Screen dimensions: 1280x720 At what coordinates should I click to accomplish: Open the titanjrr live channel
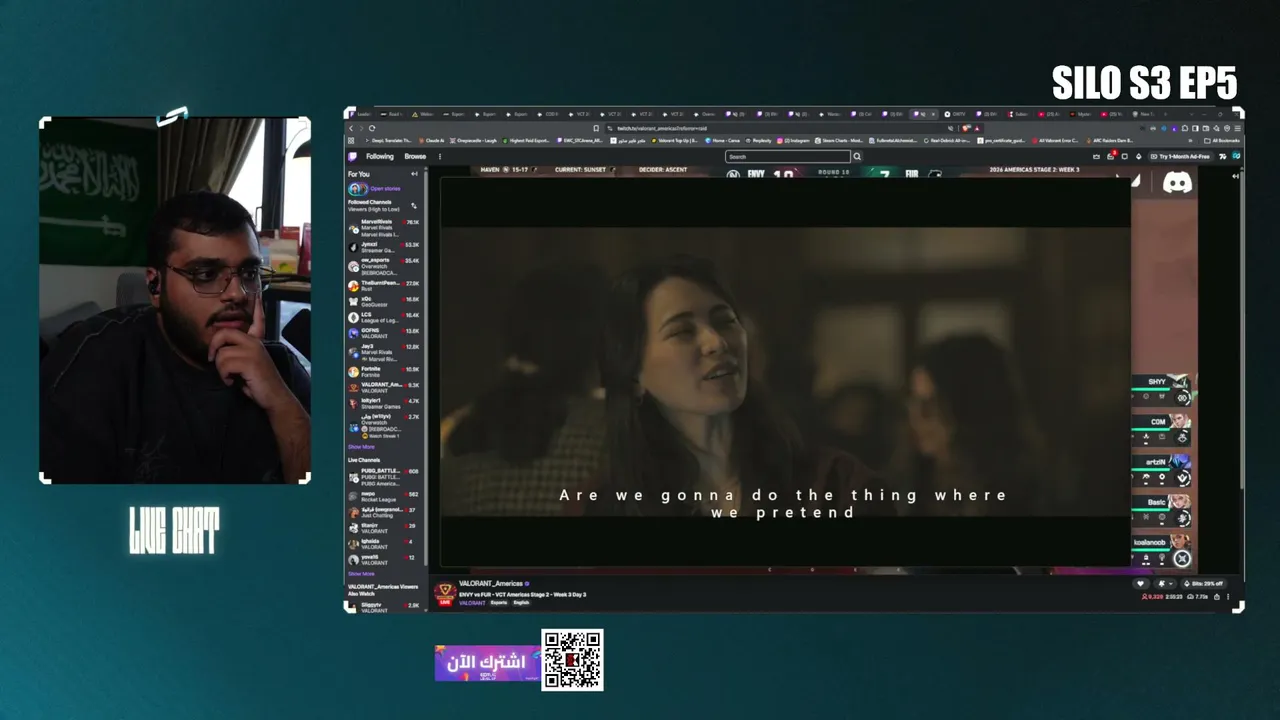[384, 527]
